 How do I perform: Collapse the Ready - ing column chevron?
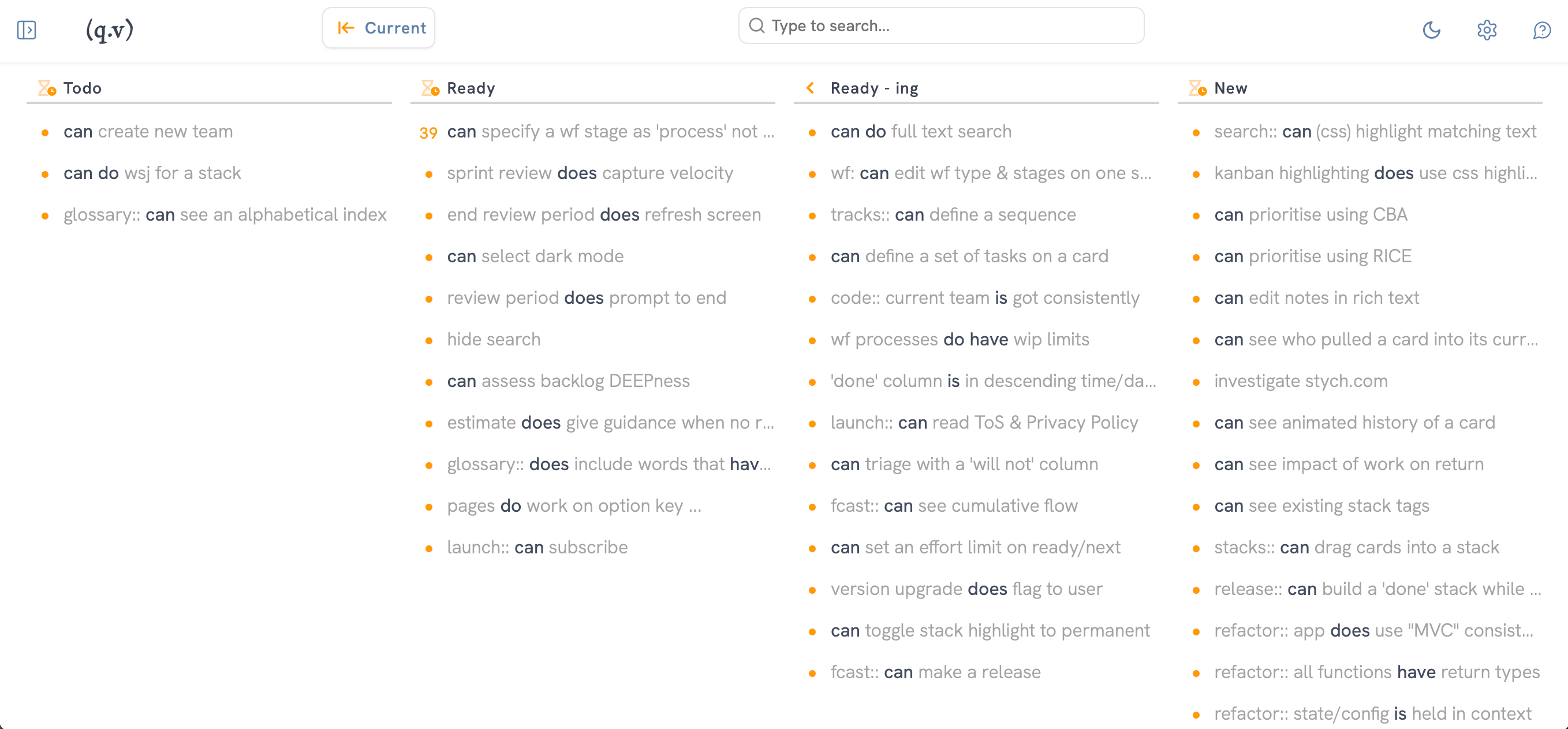click(x=811, y=88)
